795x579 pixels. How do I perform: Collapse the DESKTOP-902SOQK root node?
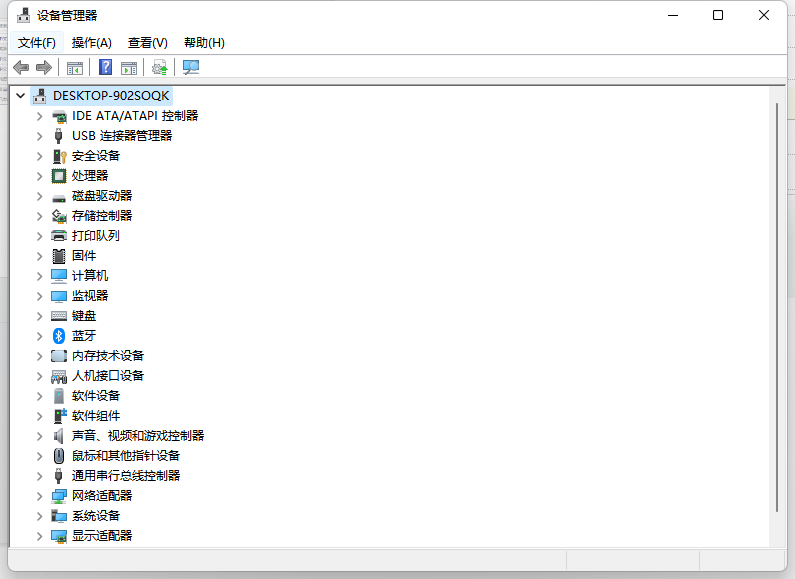(x=20, y=95)
